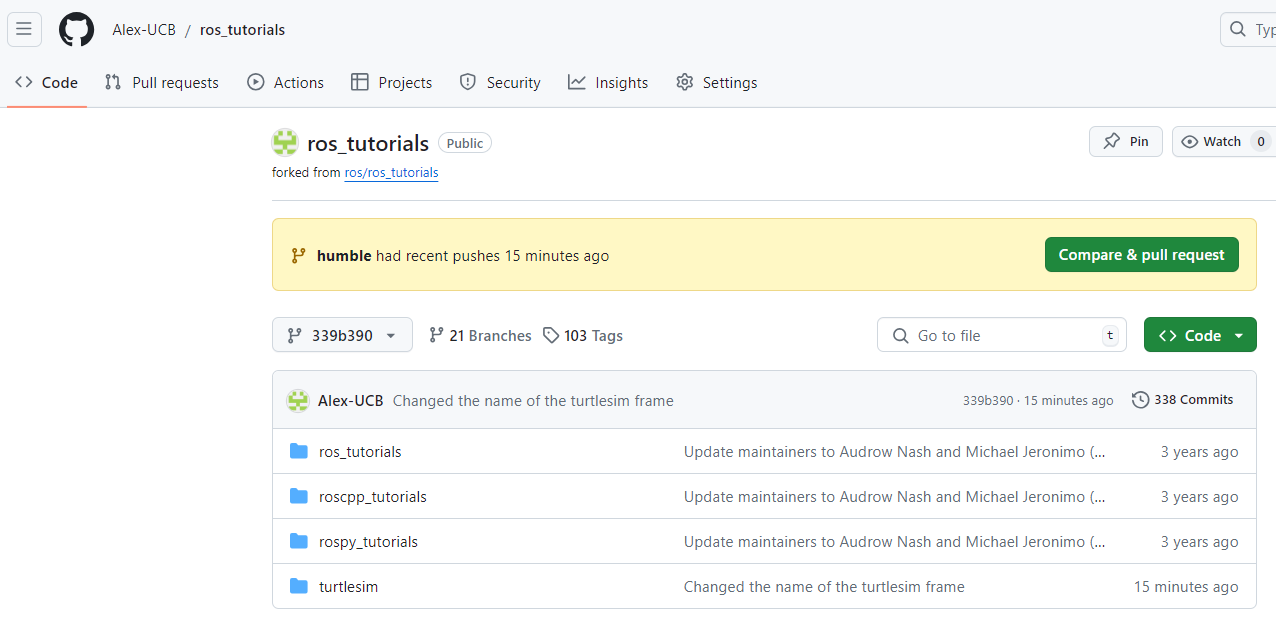Click the rospy_tutorials folder icon

[x=298, y=541]
